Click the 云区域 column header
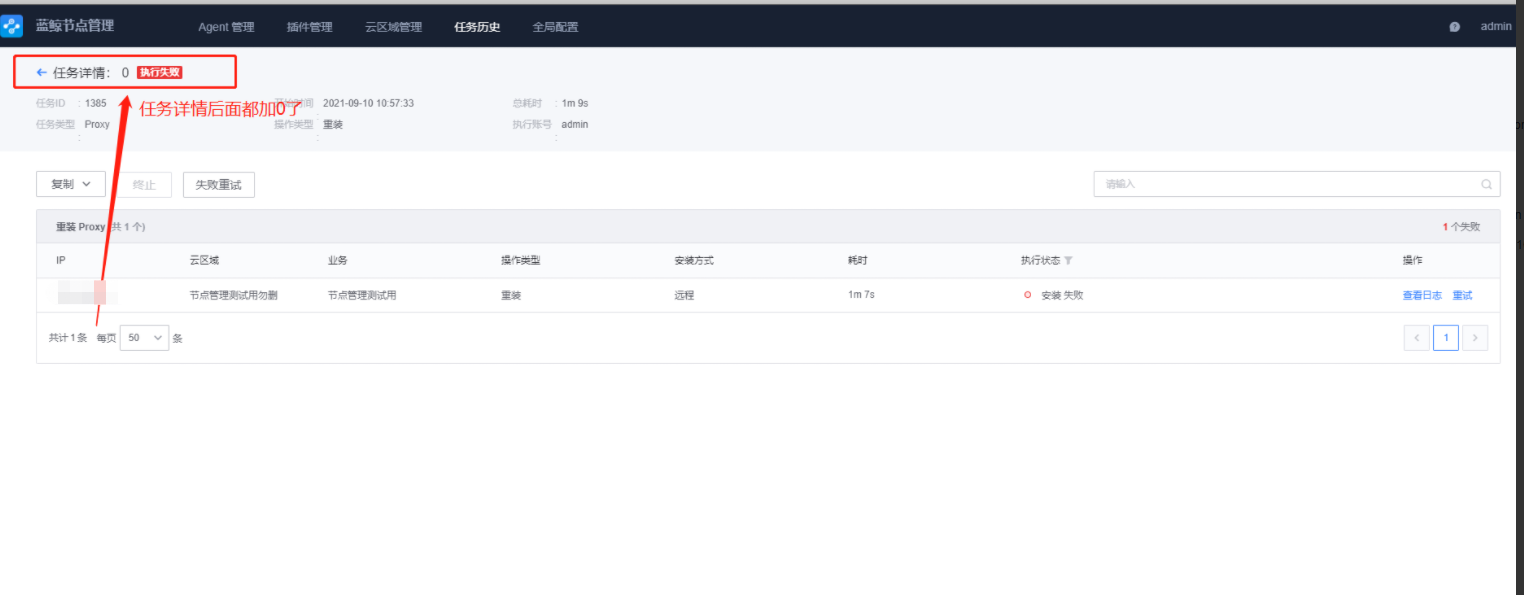Viewport: 1524px width, 595px height. click(204, 261)
